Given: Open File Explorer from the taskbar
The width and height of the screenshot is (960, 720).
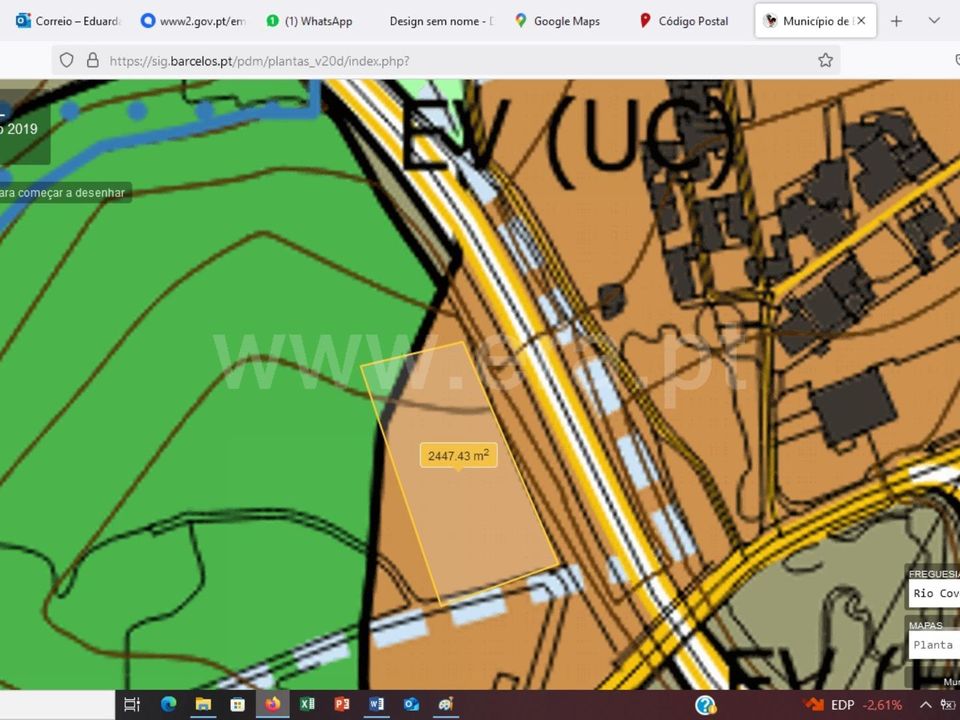Looking at the screenshot, I should point(203,705).
